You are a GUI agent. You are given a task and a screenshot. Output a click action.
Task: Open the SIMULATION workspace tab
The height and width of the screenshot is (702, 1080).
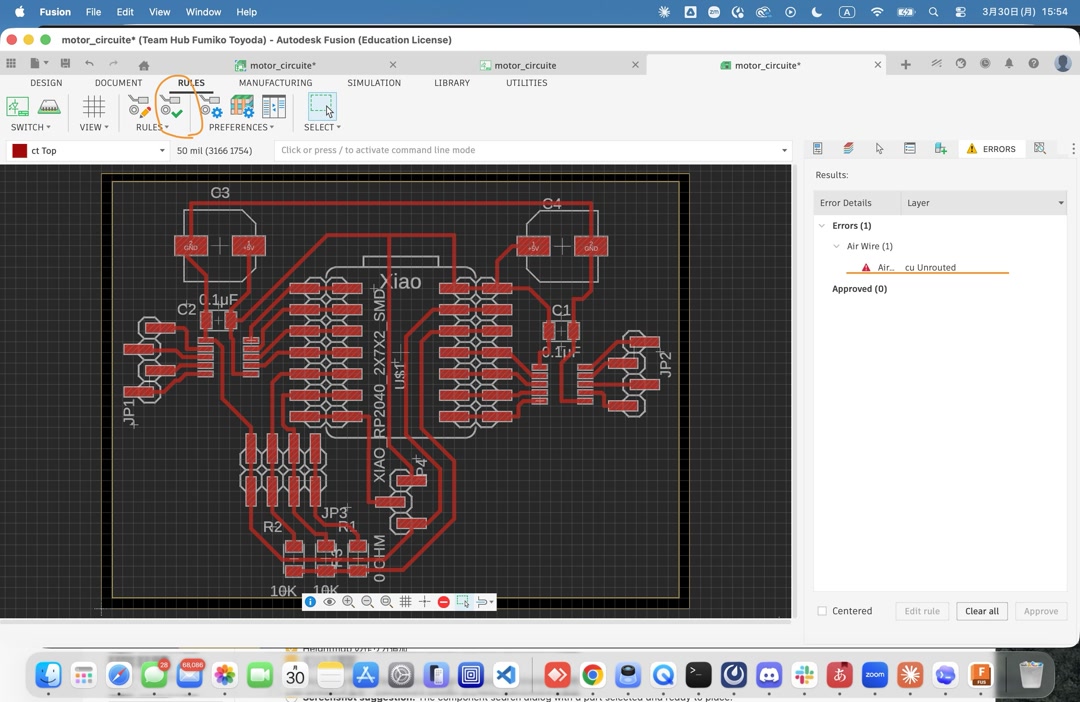[x=373, y=83]
